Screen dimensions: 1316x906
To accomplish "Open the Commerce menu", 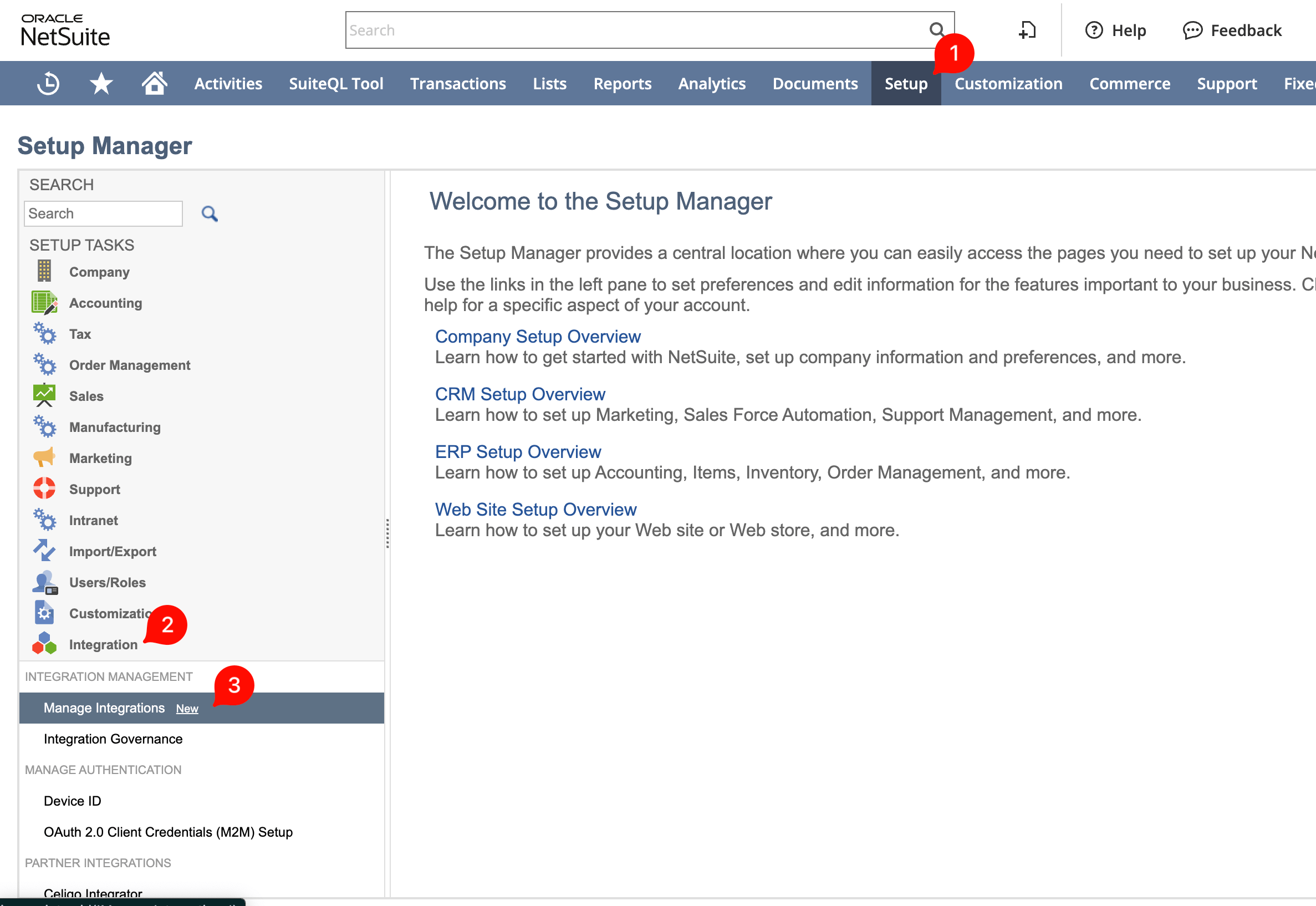I will 1129,83.
